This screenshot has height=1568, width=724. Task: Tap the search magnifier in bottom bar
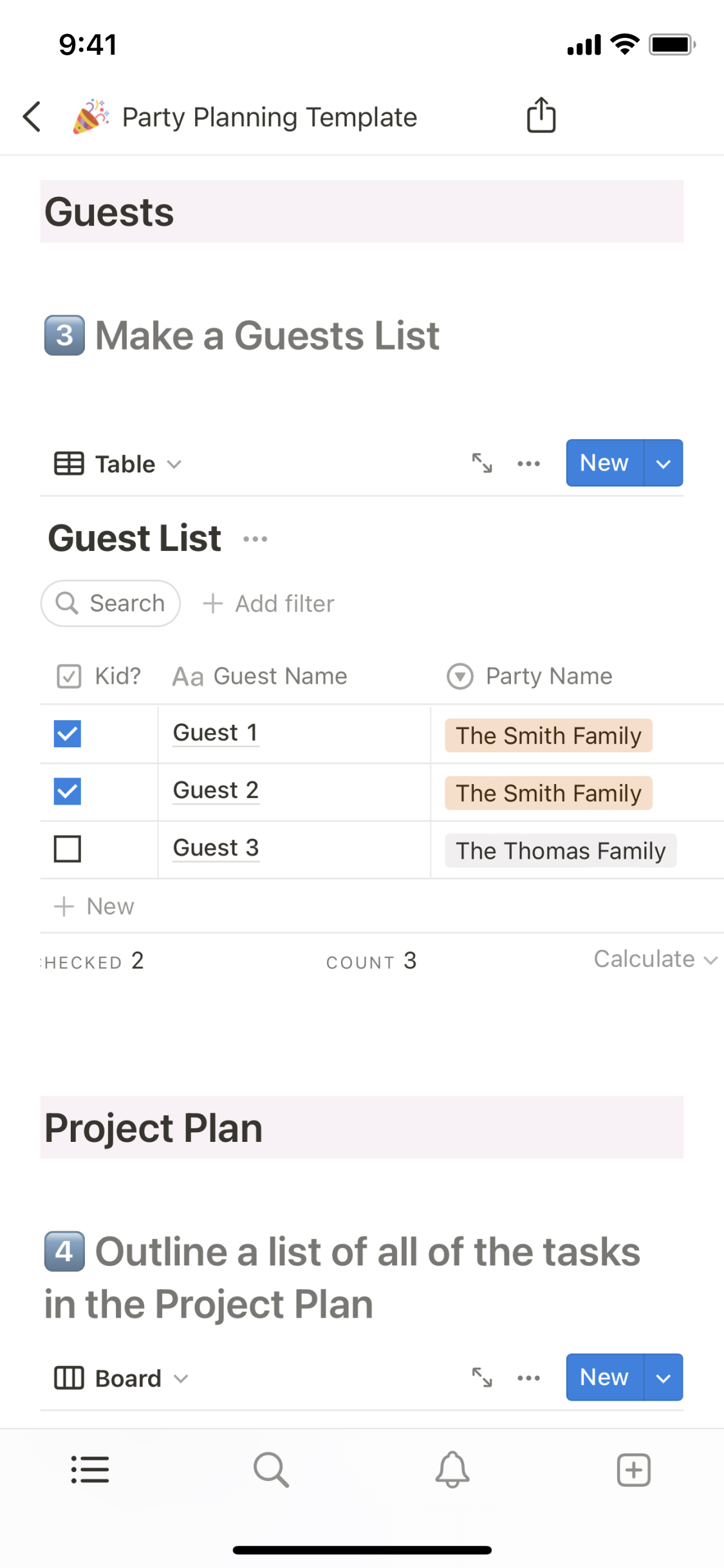(271, 1470)
